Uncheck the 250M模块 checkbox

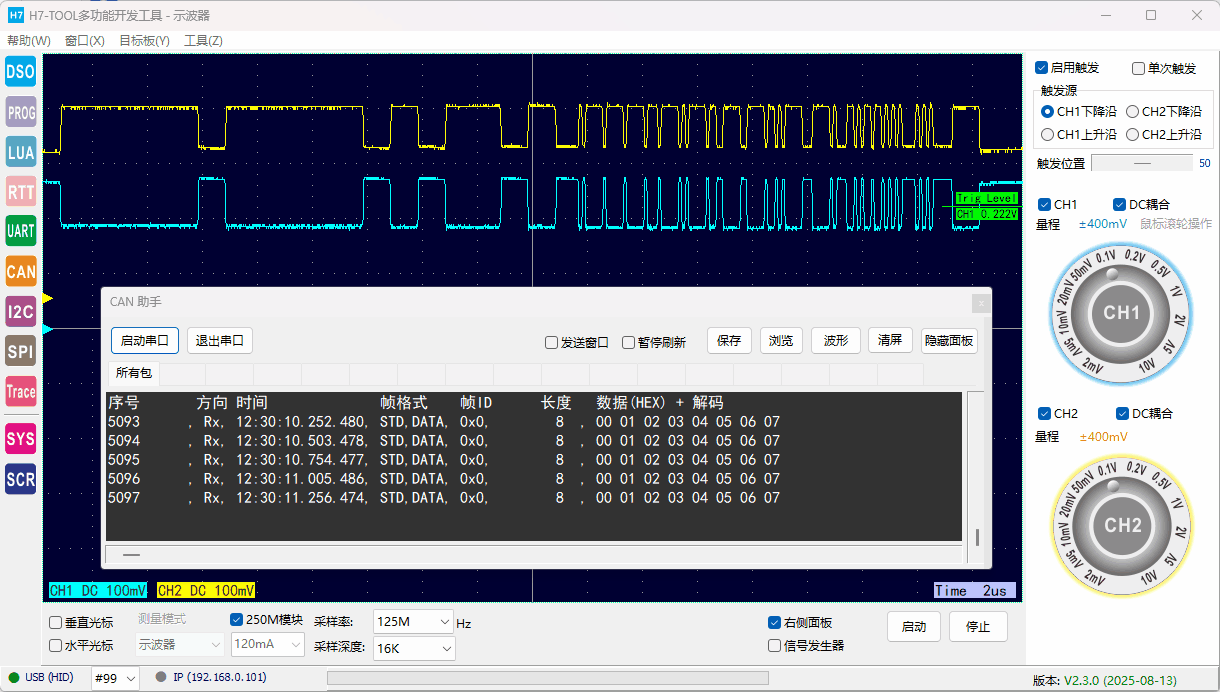coord(237,620)
